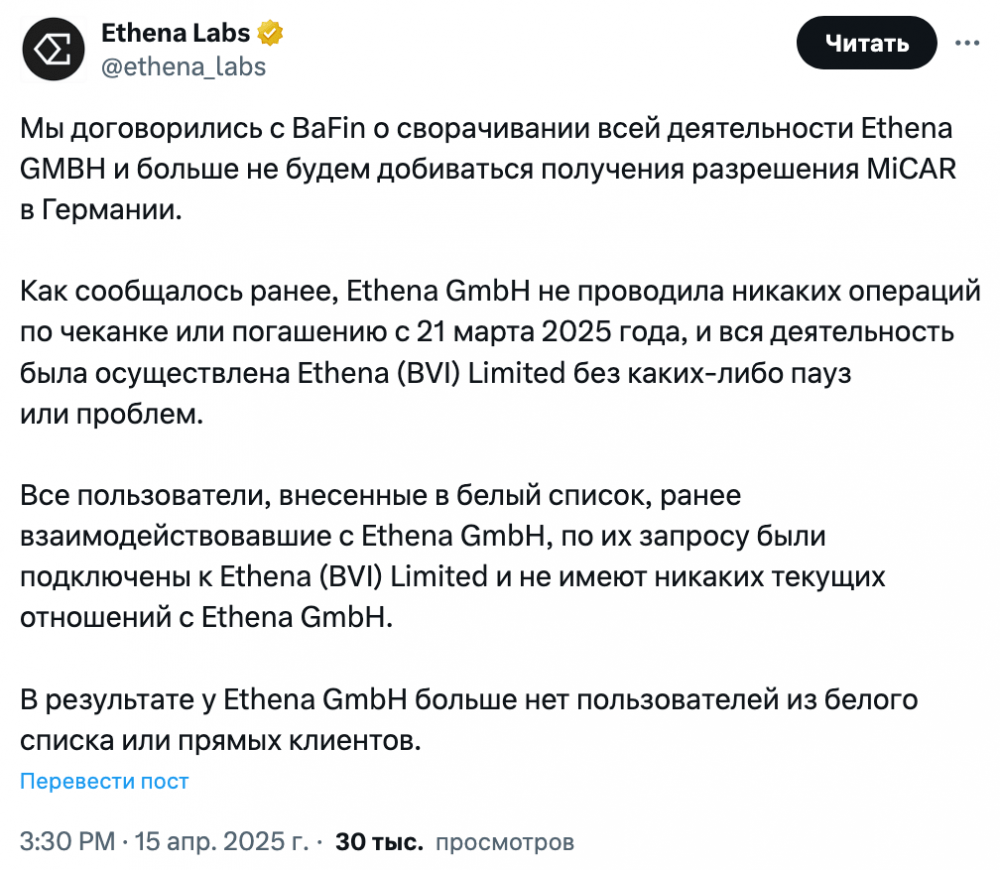Click the date 15 апр. 2025 г.

[x=221, y=841]
